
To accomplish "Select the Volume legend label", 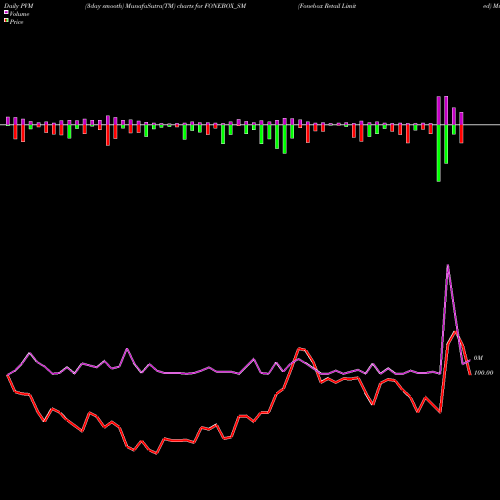I will click(19, 14).
